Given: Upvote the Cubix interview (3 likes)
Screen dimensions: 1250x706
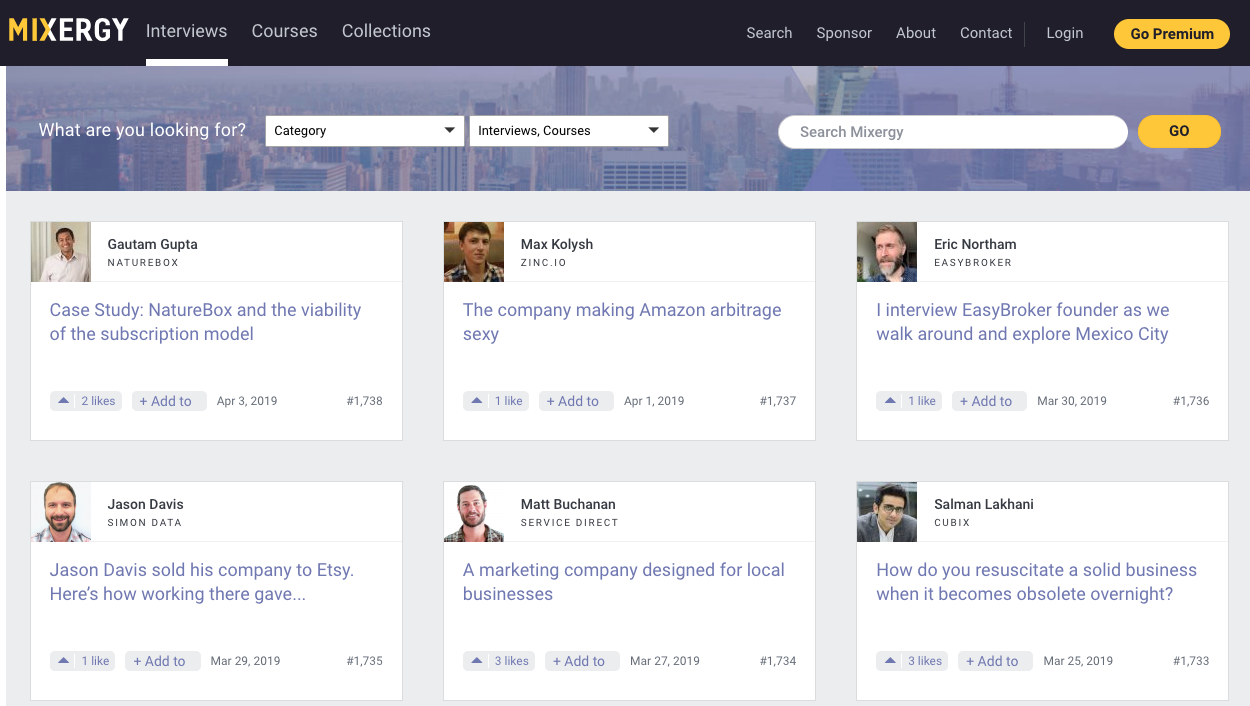Looking at the screenshot, I should [x=913, y=661].
